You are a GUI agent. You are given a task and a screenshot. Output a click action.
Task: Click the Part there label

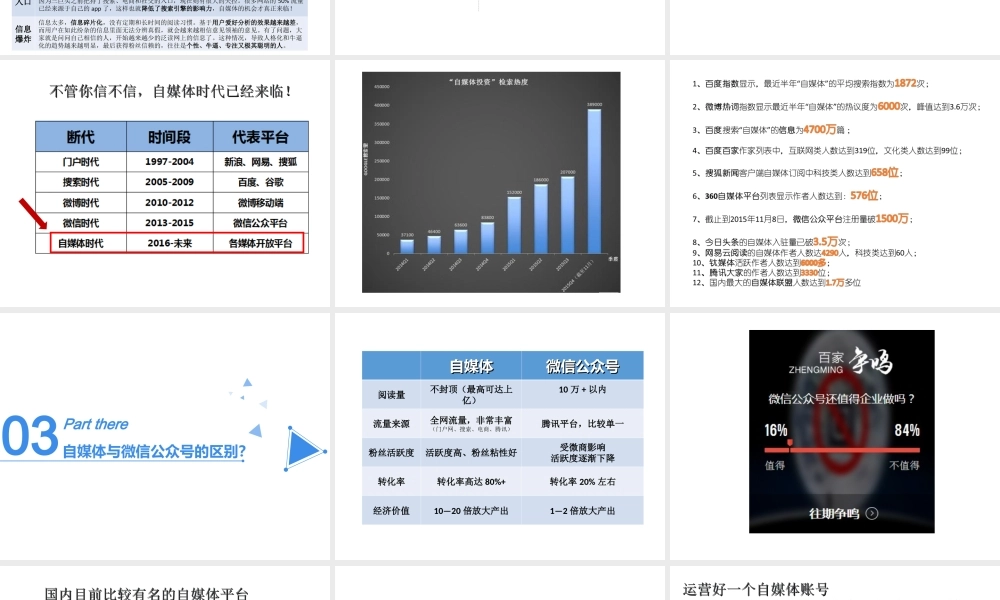tap(96, 424)
